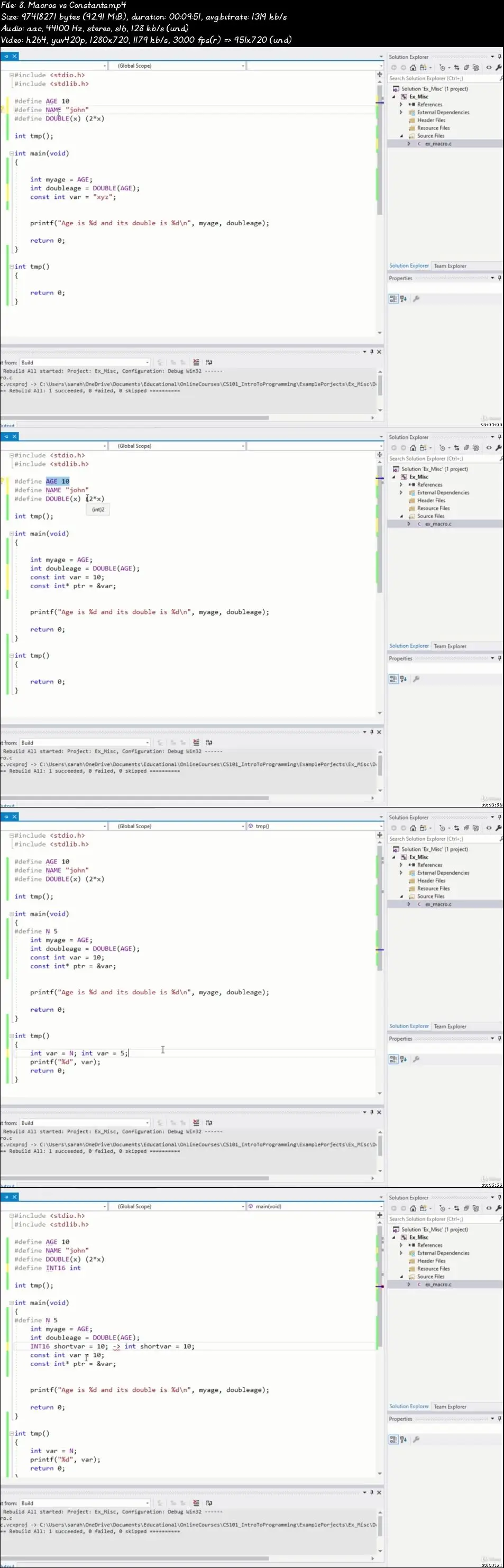Click the line int var = N; int var = 5;
This screenshot has height=1568, width=504.
click(x=79, y=1053)
